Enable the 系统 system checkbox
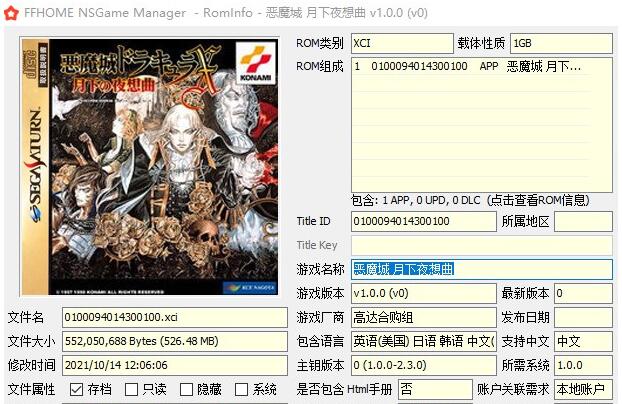 tap(241, 389)
